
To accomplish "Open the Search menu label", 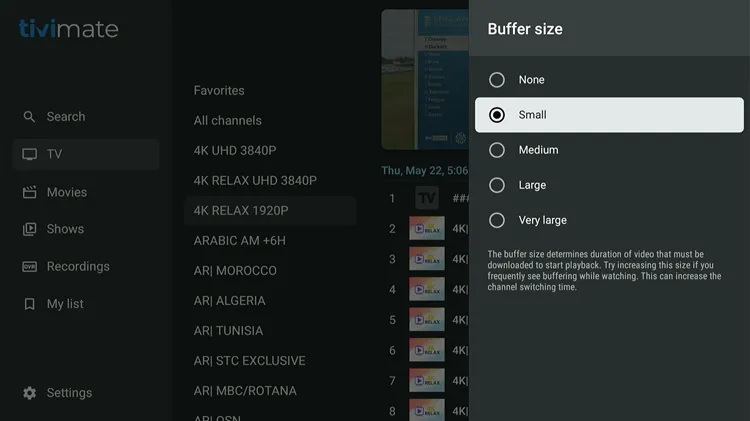I will point(66,117).
